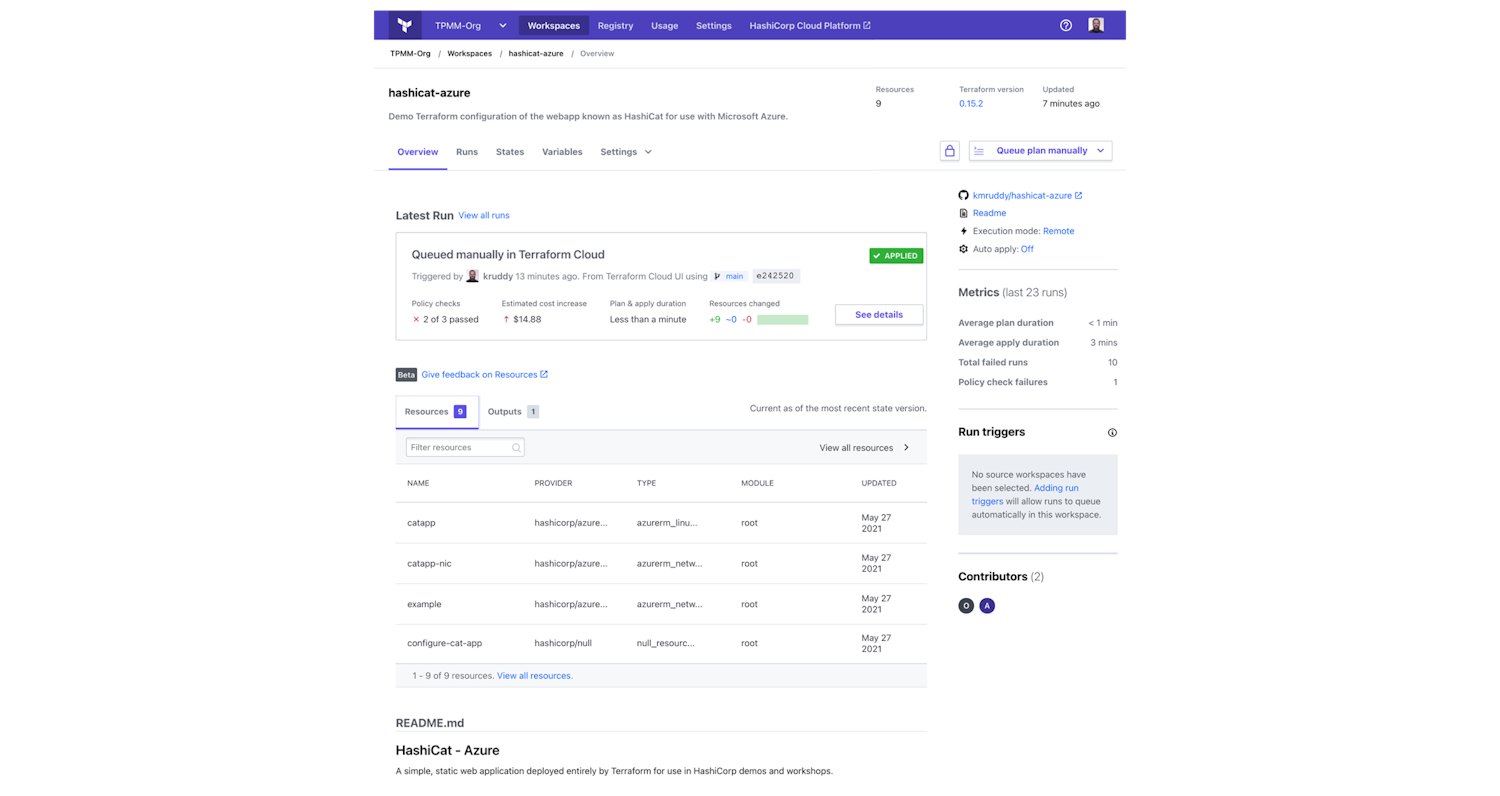Click the GitHub icon next to kmruddy/hashicat-azure
The width and height of the screenshot is (1500, 796).
[x=963, y=195]
